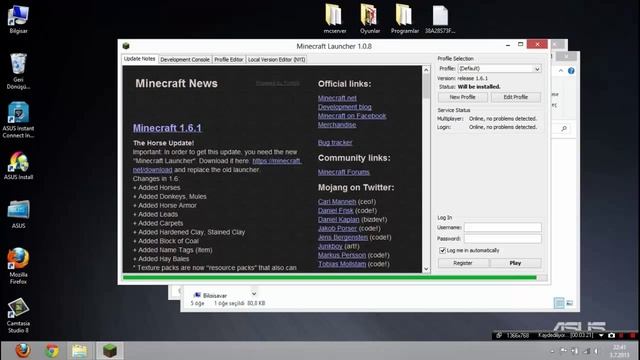This screenshot has width=640, height=360.
Task: Launch the Mozilla Firefox desktop shortcut
Action: pyautogui.click(x=18, y=266)
